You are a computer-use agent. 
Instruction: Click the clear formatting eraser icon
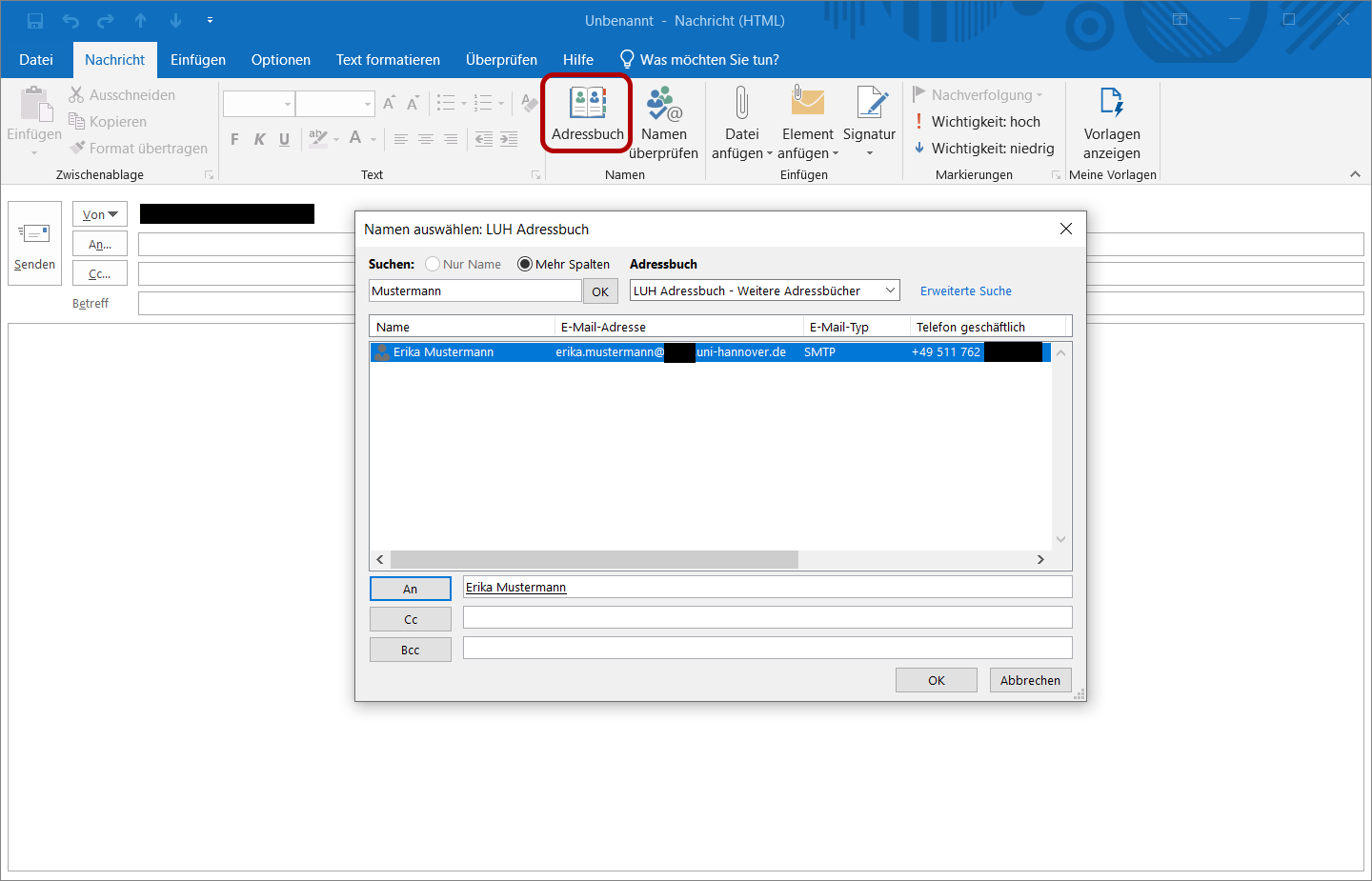[x=530, y=103]
